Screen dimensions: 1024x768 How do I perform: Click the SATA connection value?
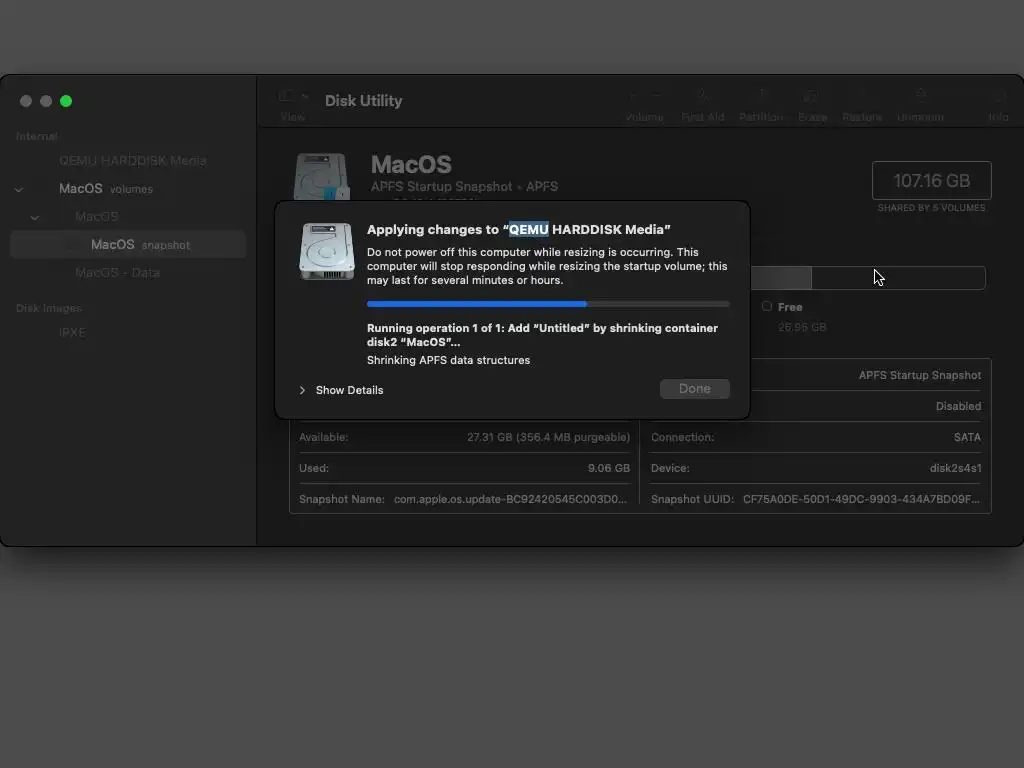pos(967,438)
